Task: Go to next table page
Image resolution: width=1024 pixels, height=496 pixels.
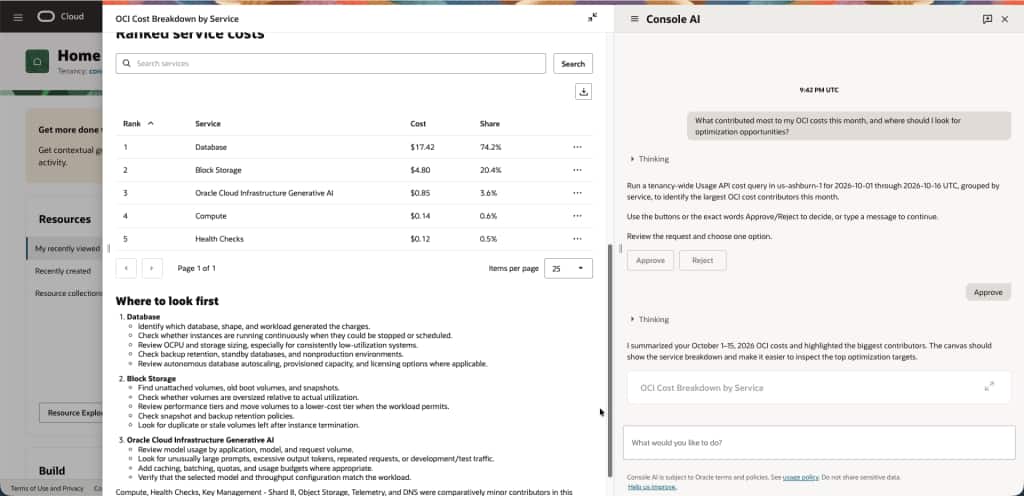Action: (x=152, y=268)
